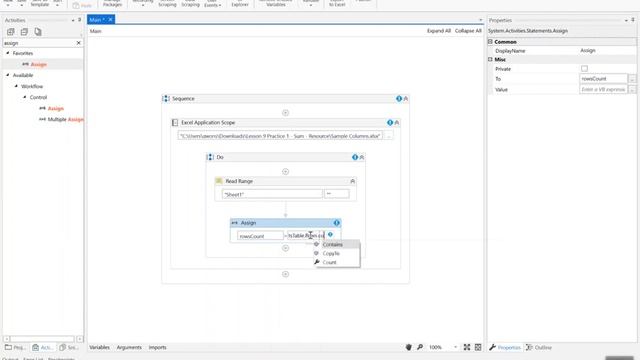
Task: Click the rowsCount field in Assign activity
Action: (260, 236)
